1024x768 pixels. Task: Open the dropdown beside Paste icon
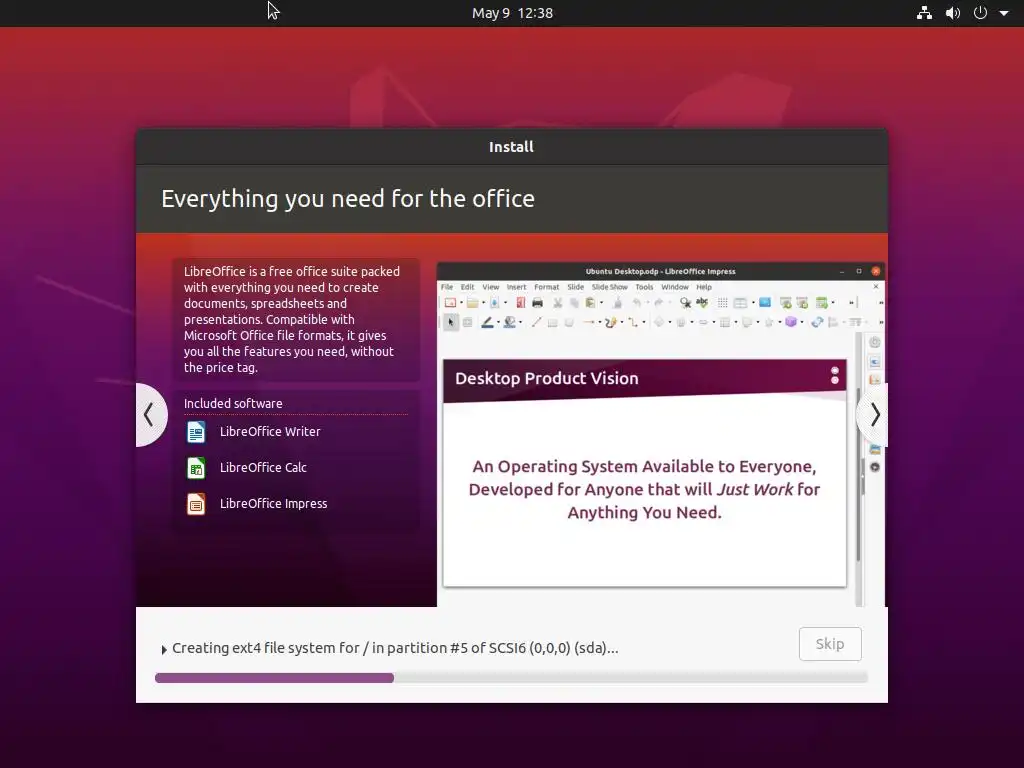pos(601,302)
